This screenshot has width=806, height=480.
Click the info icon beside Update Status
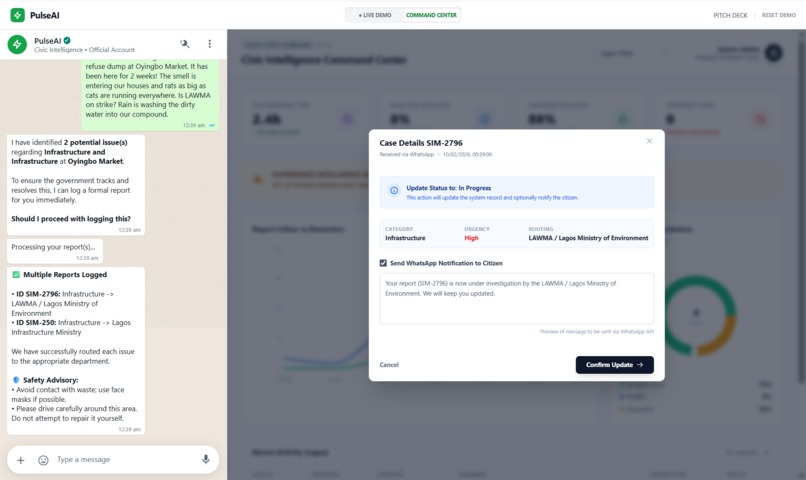point(394,191)
